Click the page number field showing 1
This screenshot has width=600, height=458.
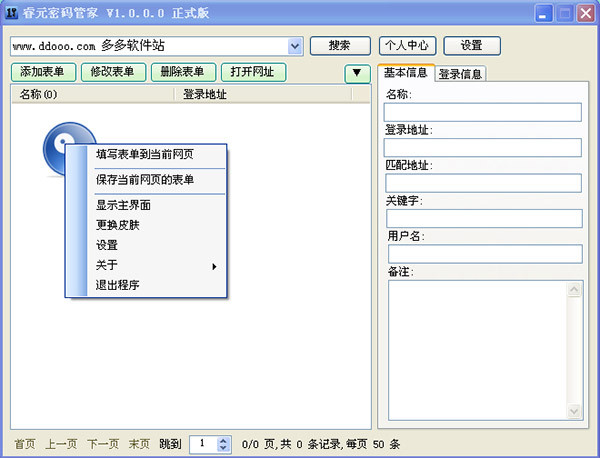tap(204, 444)
